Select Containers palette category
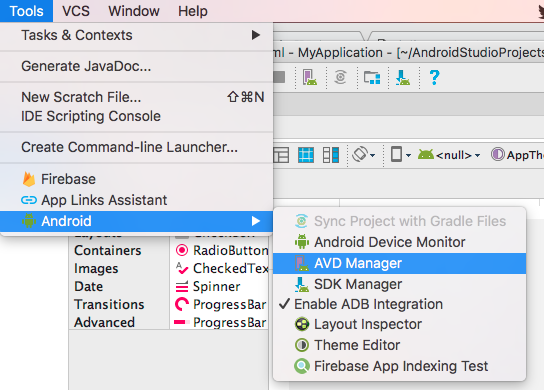Image resolution: width=544 pixels, height=390 pixels. pos(108,251)
